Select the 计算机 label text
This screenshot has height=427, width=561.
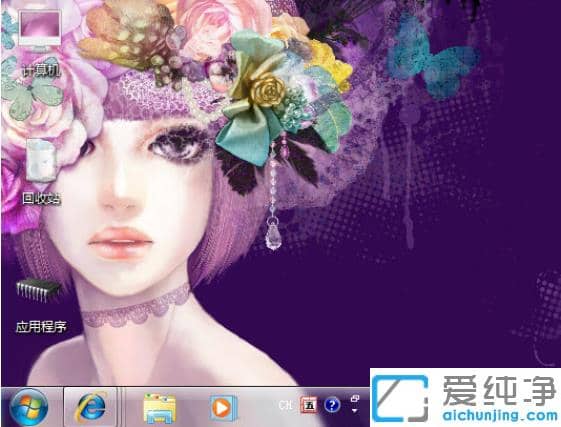click(41, 71)
